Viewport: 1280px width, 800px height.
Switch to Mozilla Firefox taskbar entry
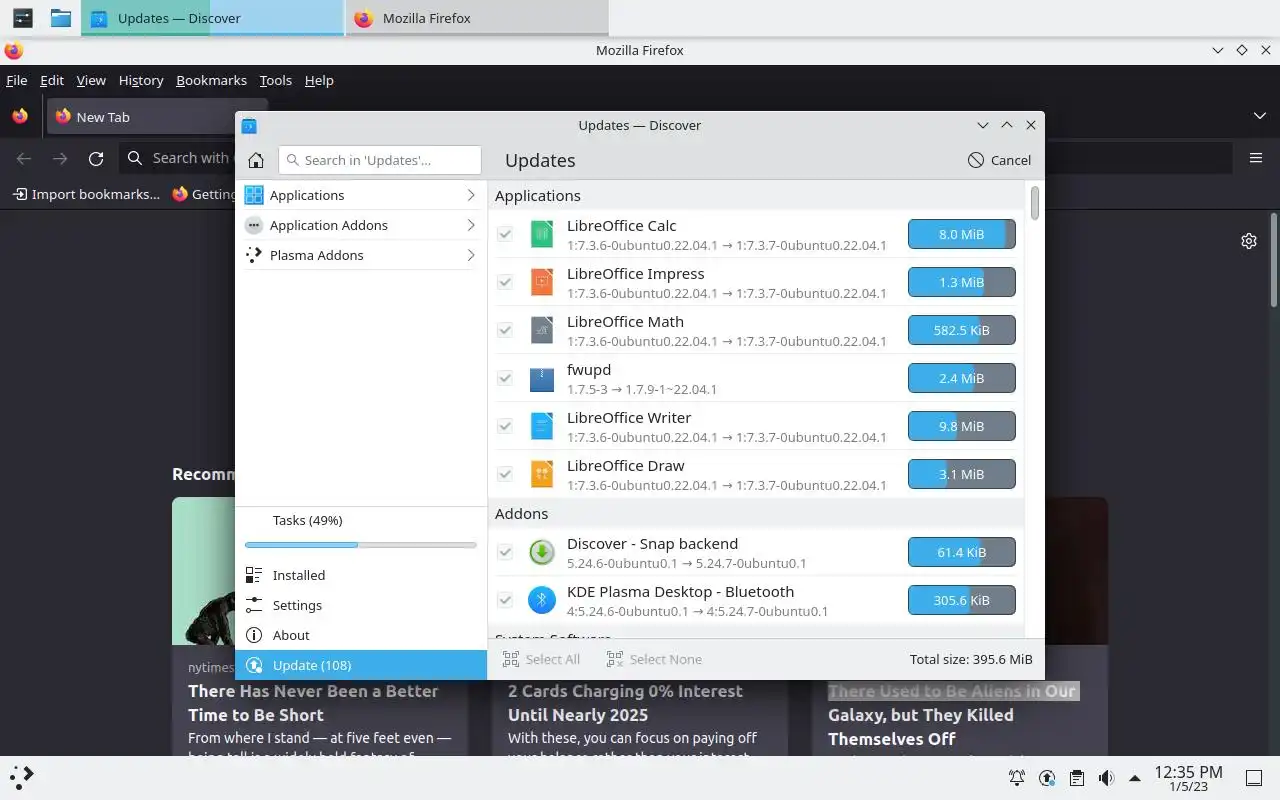pos(477,18)
